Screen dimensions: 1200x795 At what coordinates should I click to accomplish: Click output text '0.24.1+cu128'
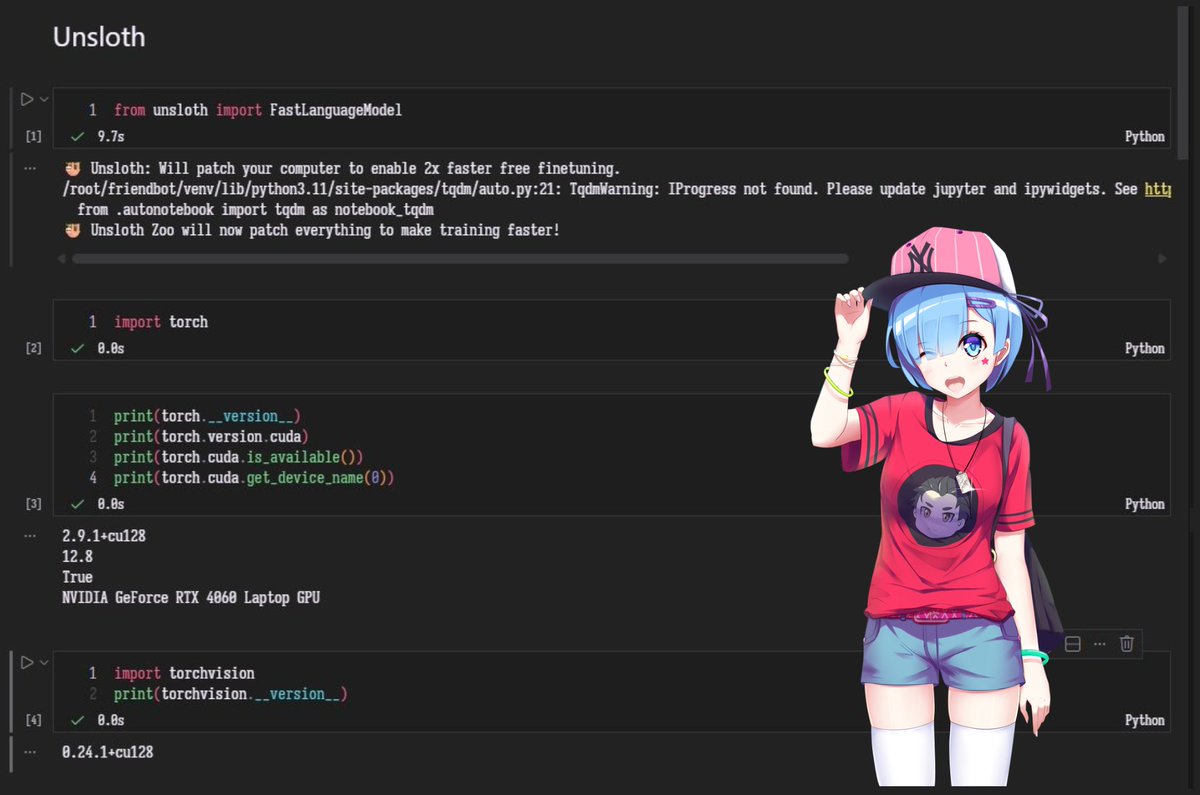tap(108, 751)
